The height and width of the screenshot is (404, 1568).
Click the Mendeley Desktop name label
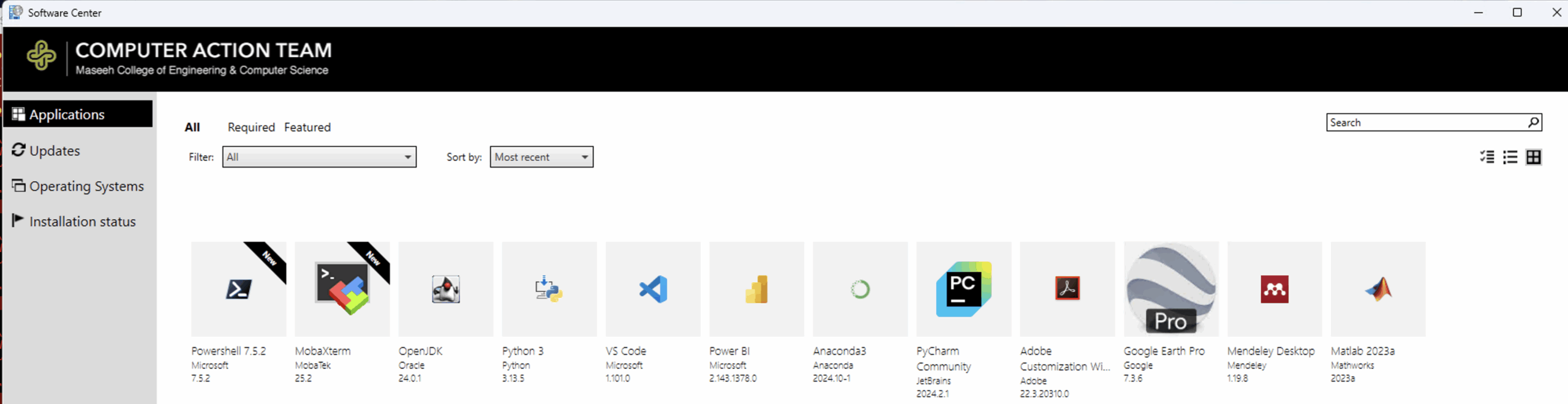[1271, 351]
